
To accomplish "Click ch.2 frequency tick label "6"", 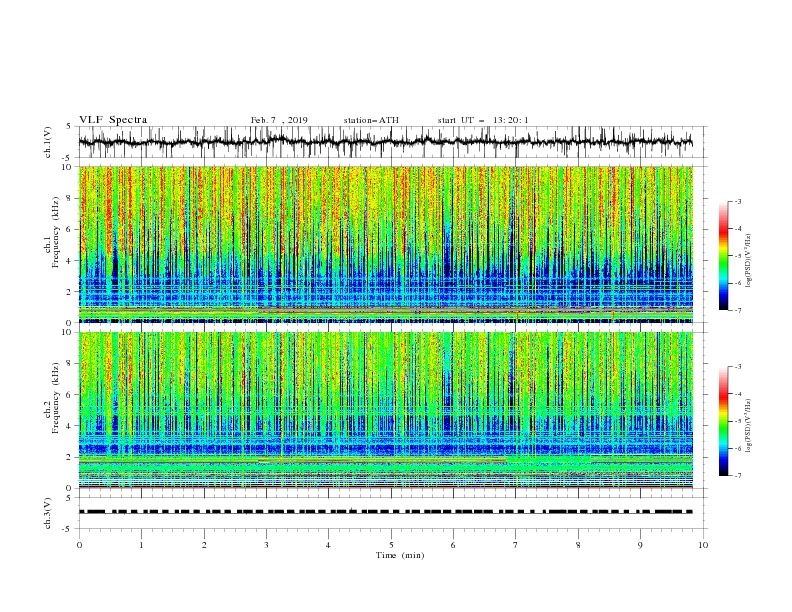I will point(70,395).
